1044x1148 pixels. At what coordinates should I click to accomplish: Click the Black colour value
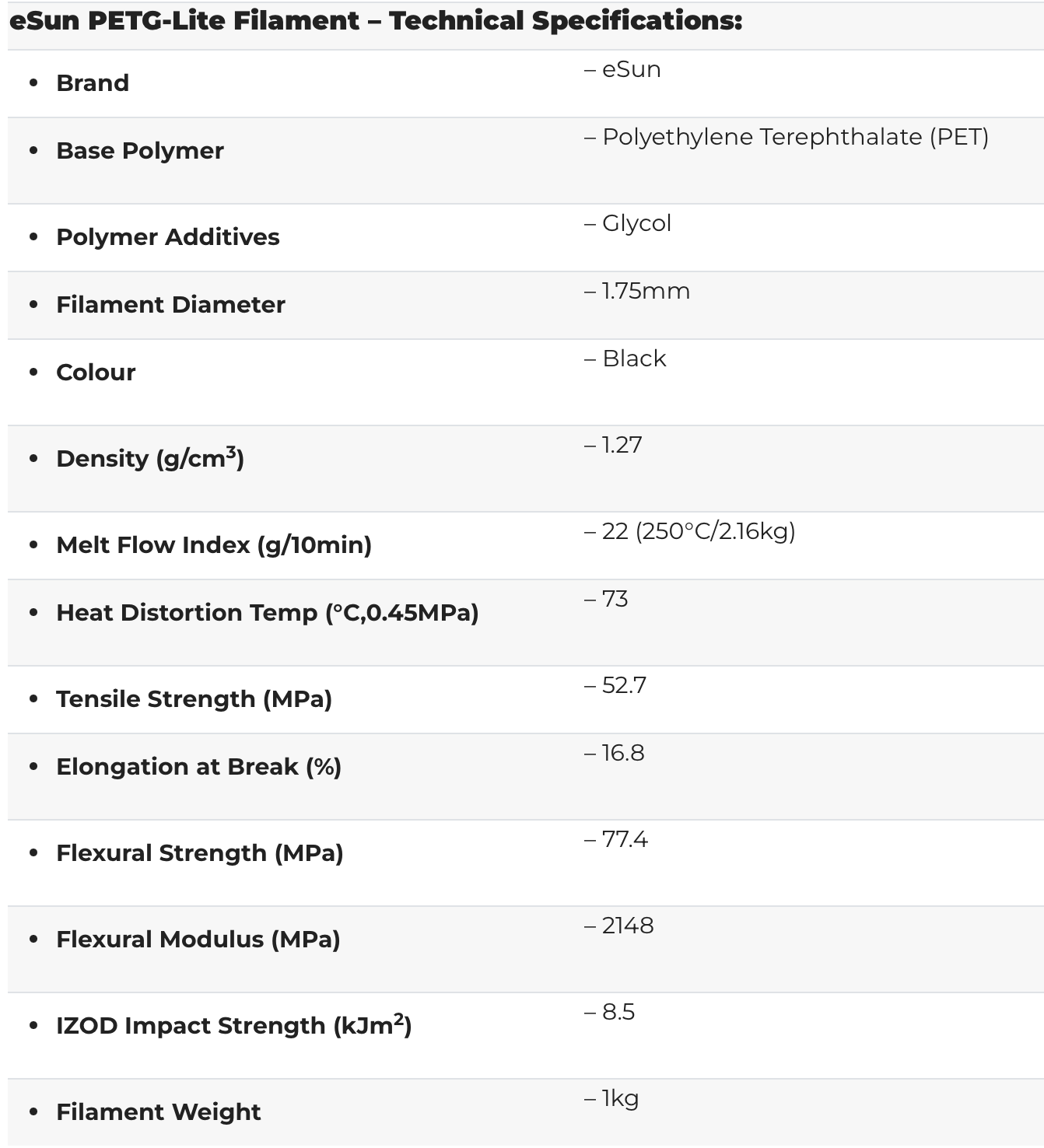(x=625, y=359)
